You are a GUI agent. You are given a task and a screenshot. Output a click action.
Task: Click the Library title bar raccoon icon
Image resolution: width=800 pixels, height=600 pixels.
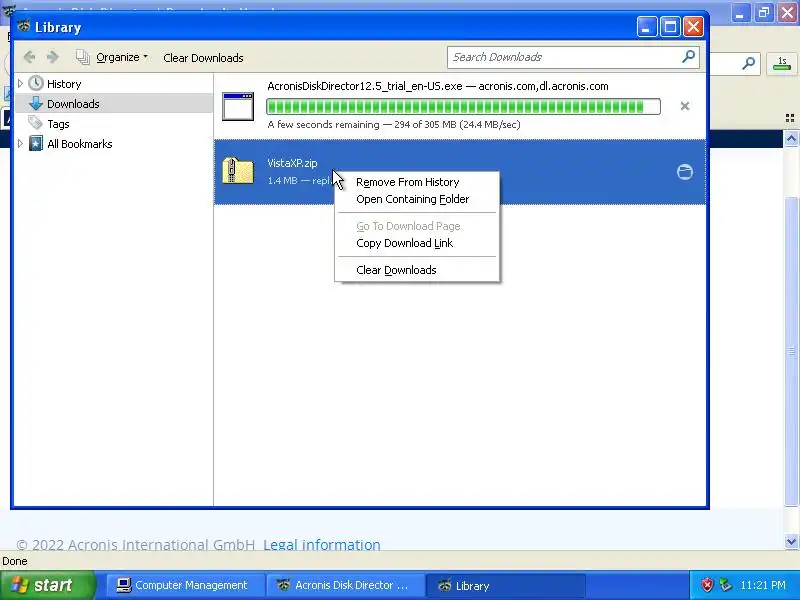(23, 26)
